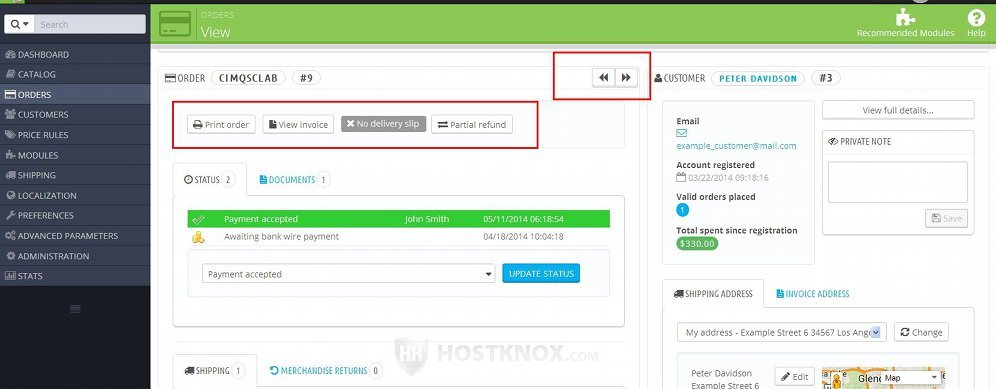The height and width of the screenshot is (389, 996).
Task: Go to Customers section
Action: point(75,114)
